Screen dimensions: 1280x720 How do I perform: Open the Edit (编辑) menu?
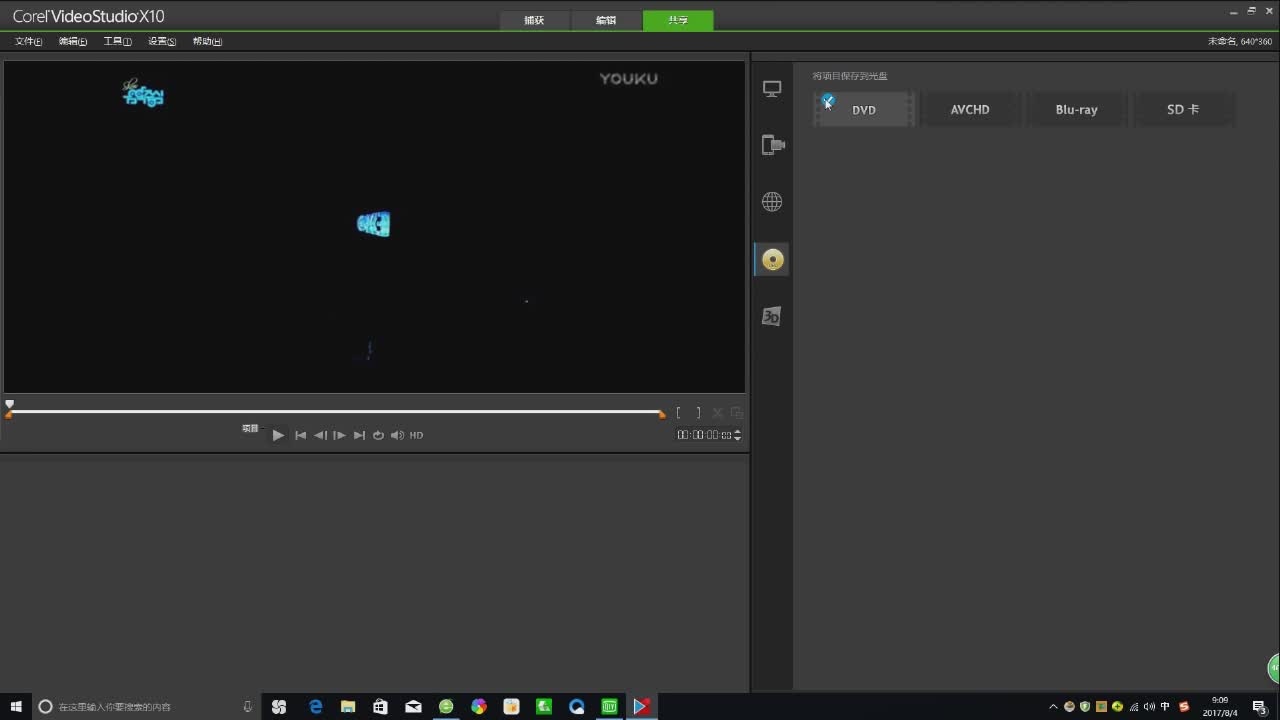pos(73,41)
